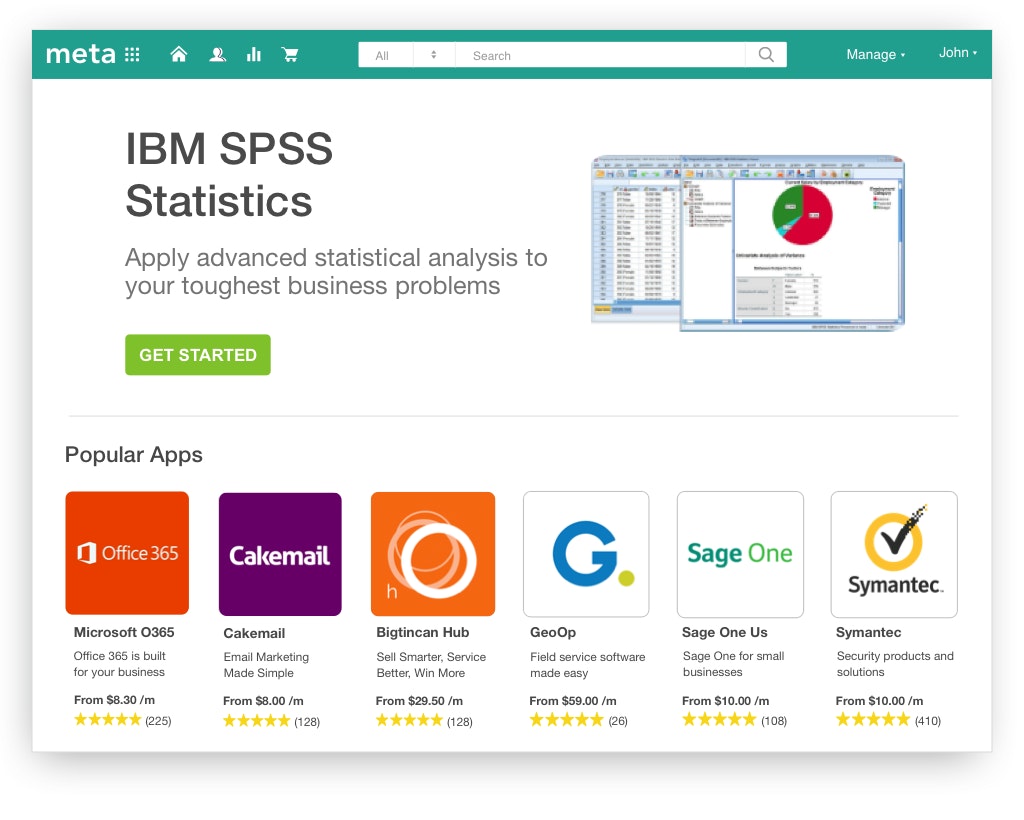Open the Symantec logo tile
The height and width of the screenshot is (820, 1024).
click(894, 554)
